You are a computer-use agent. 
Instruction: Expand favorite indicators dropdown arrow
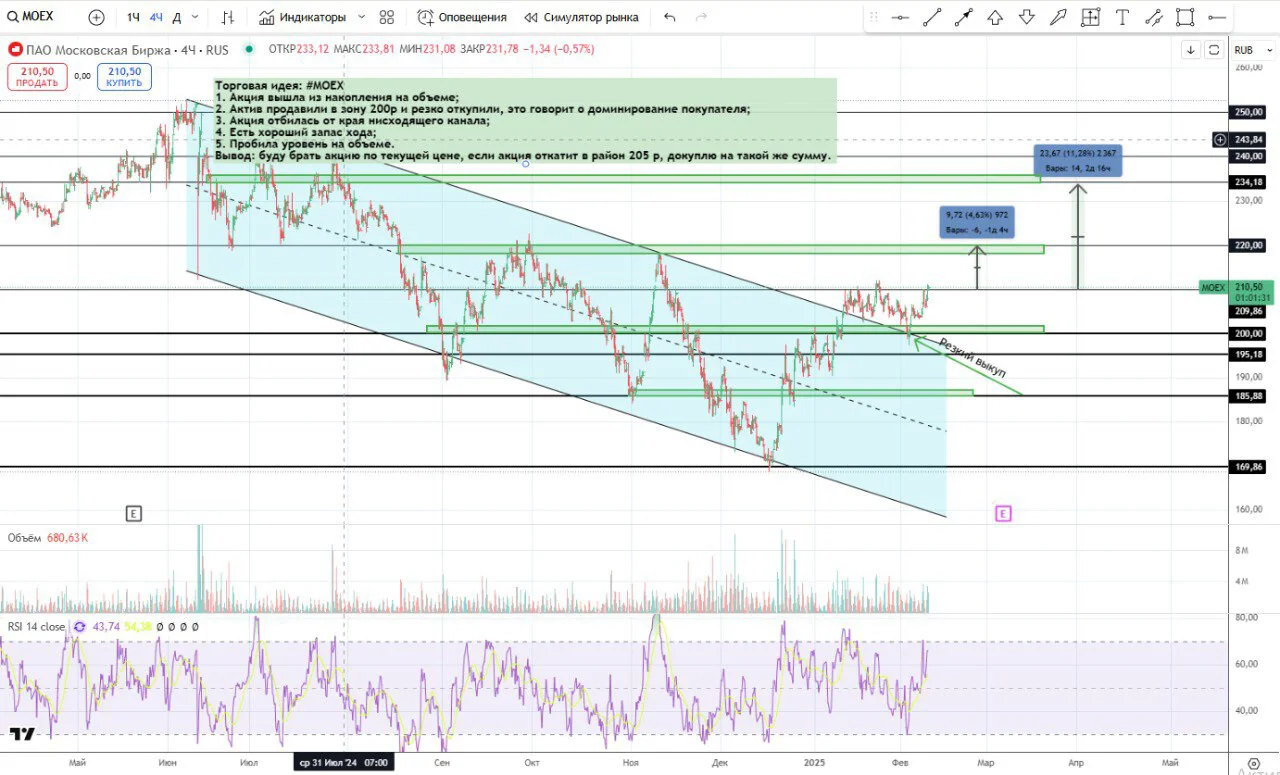click(x=361, y=17)
